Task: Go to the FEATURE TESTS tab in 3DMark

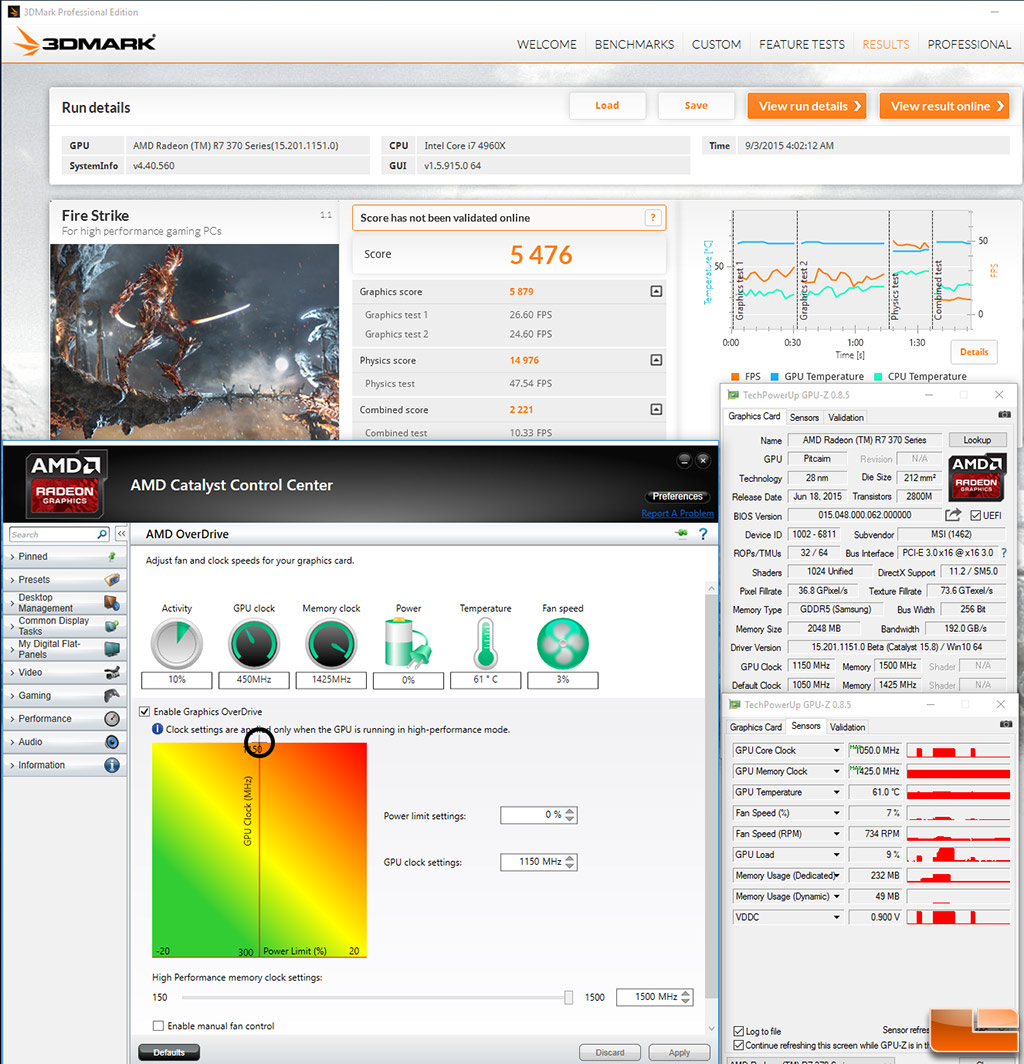Action: tap(801, 44)
